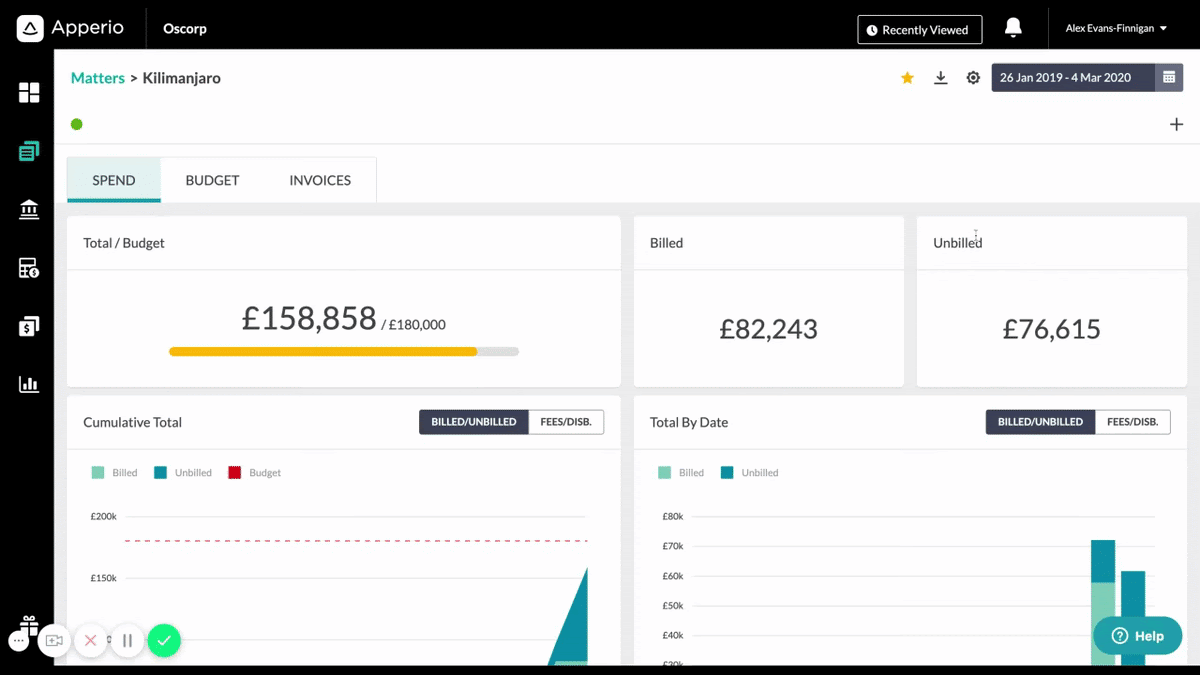Click the £76,615 unbilled amount
1200x675 pixels.
point(1052,329)
